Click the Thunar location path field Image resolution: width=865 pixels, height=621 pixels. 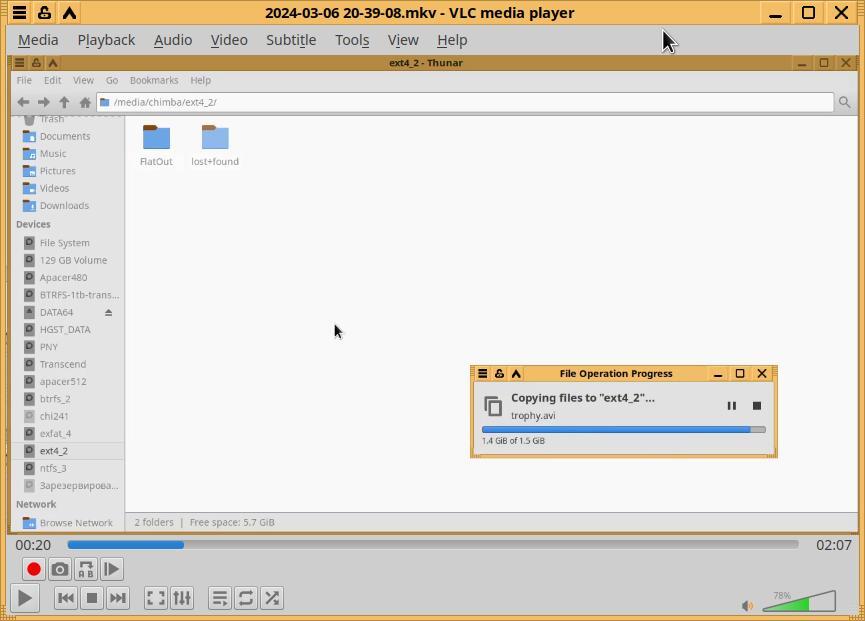pos(464,102)
